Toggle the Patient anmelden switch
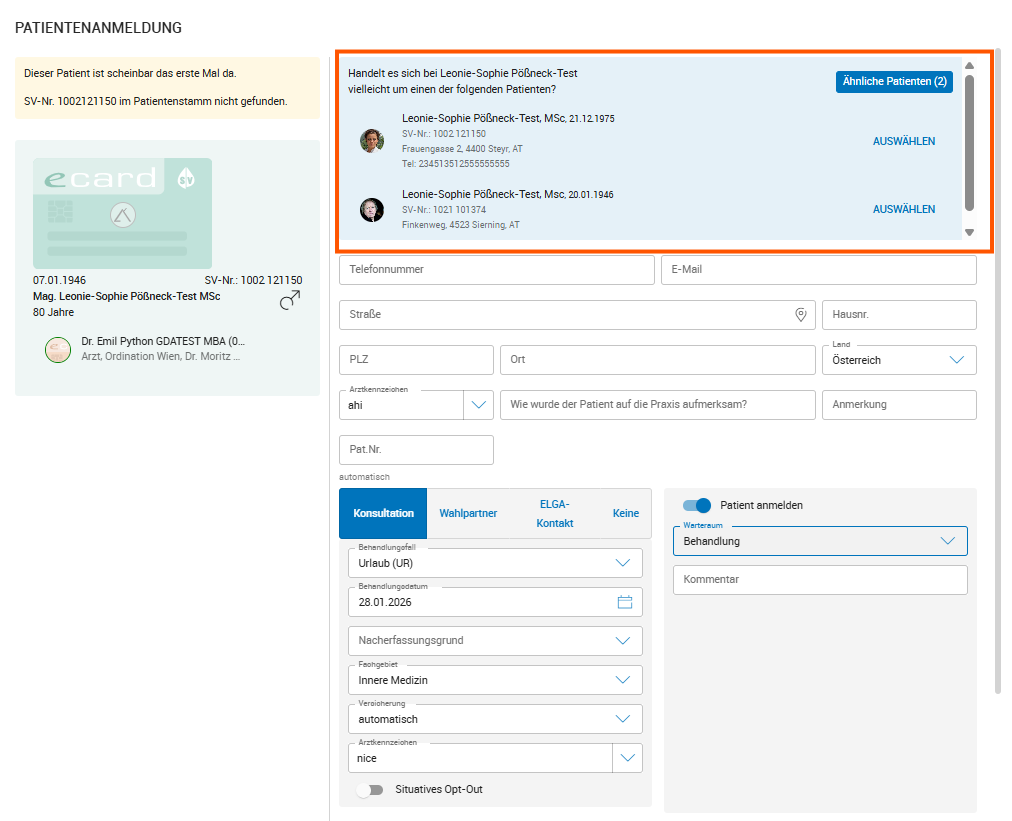1012x821 pixels. tap(697, 505)
